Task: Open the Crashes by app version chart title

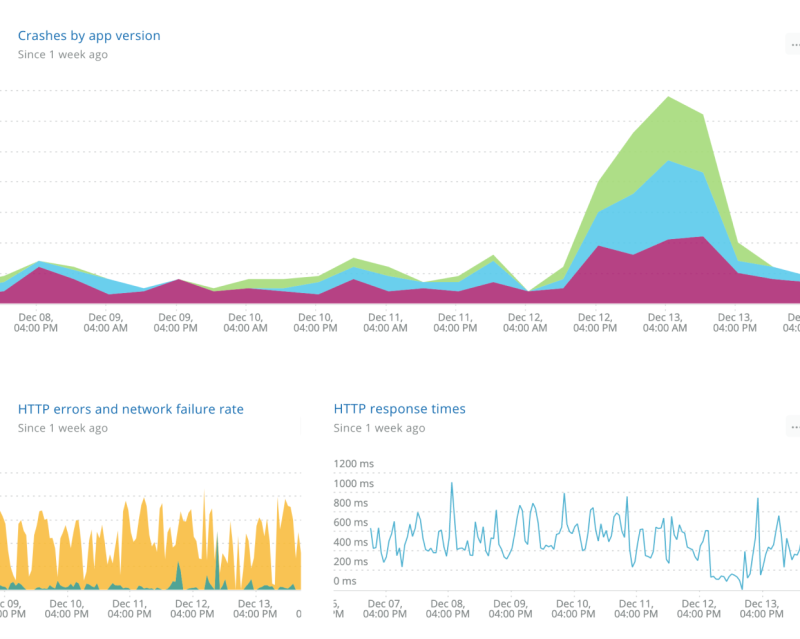Action: 89,36
